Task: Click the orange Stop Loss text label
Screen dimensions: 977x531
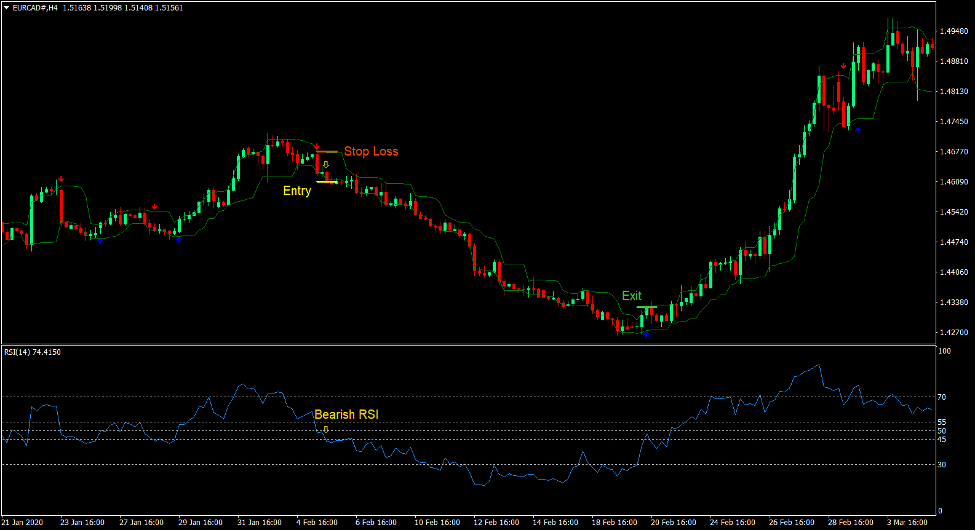Action: (371, 152)
